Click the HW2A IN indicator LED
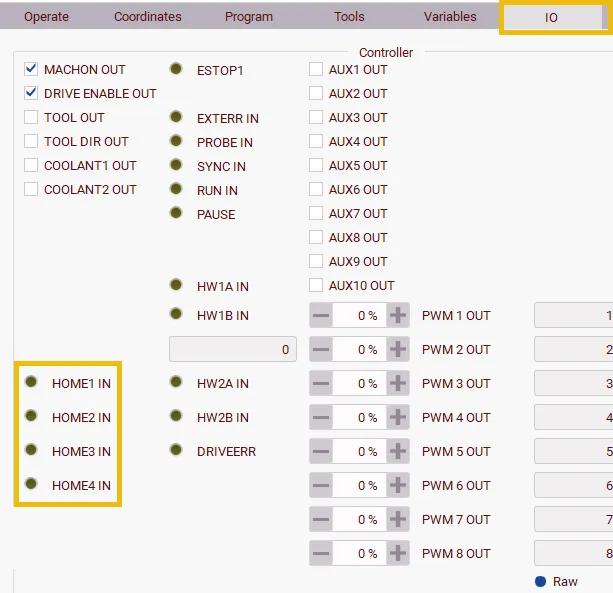This screenshot has width=613, height=593. point(176,382)
